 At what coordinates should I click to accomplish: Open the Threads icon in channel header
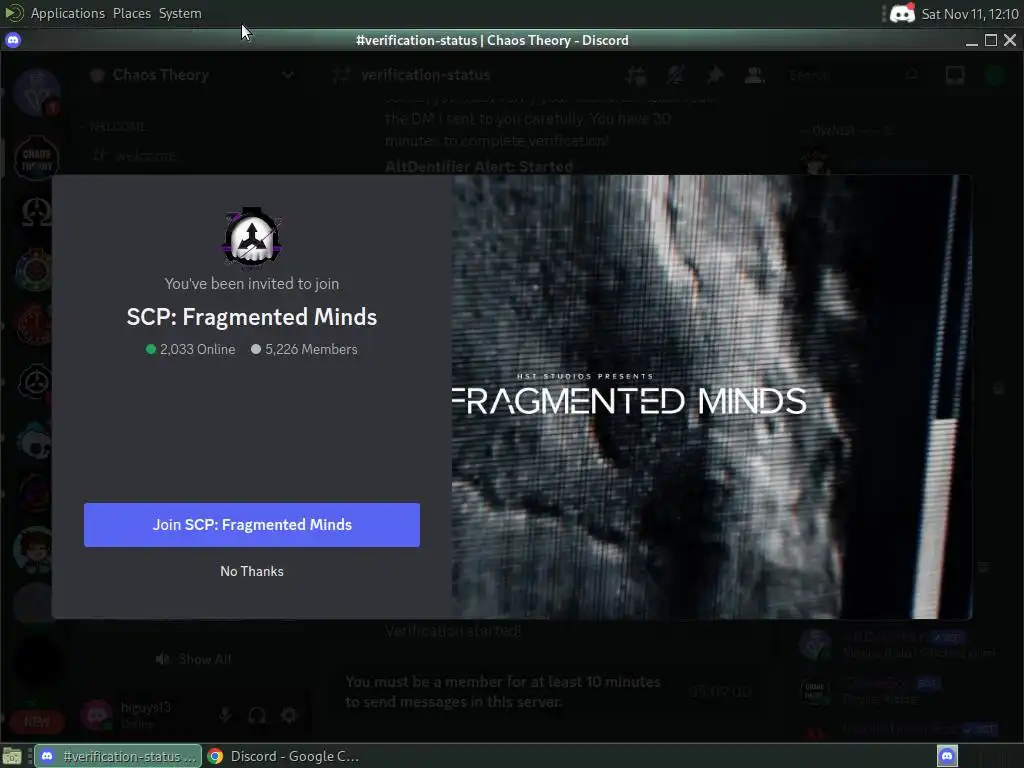(635, 75)
